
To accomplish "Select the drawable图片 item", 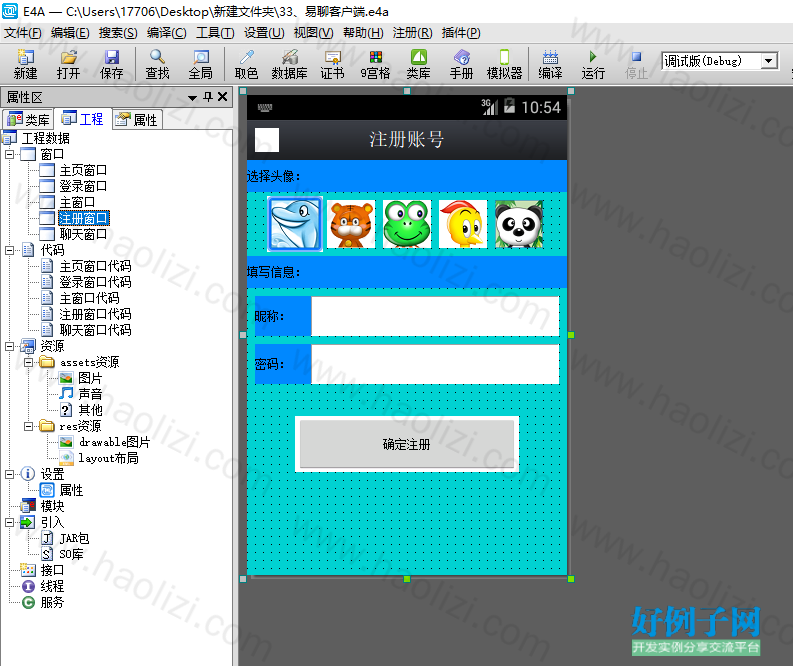I will click(x=114, y=442).
